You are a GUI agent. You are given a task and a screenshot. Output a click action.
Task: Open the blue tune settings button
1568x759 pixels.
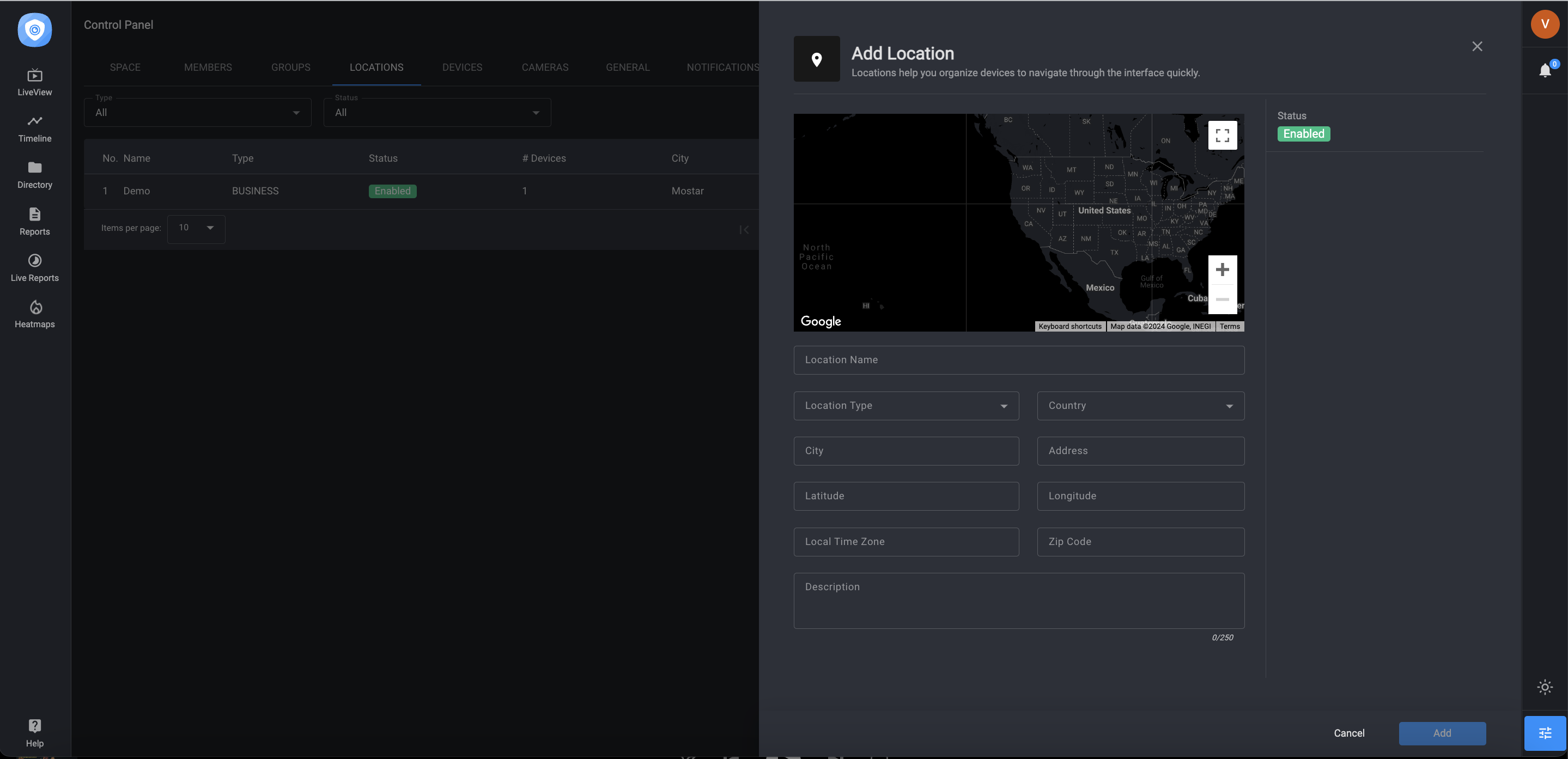point(1545,733)
